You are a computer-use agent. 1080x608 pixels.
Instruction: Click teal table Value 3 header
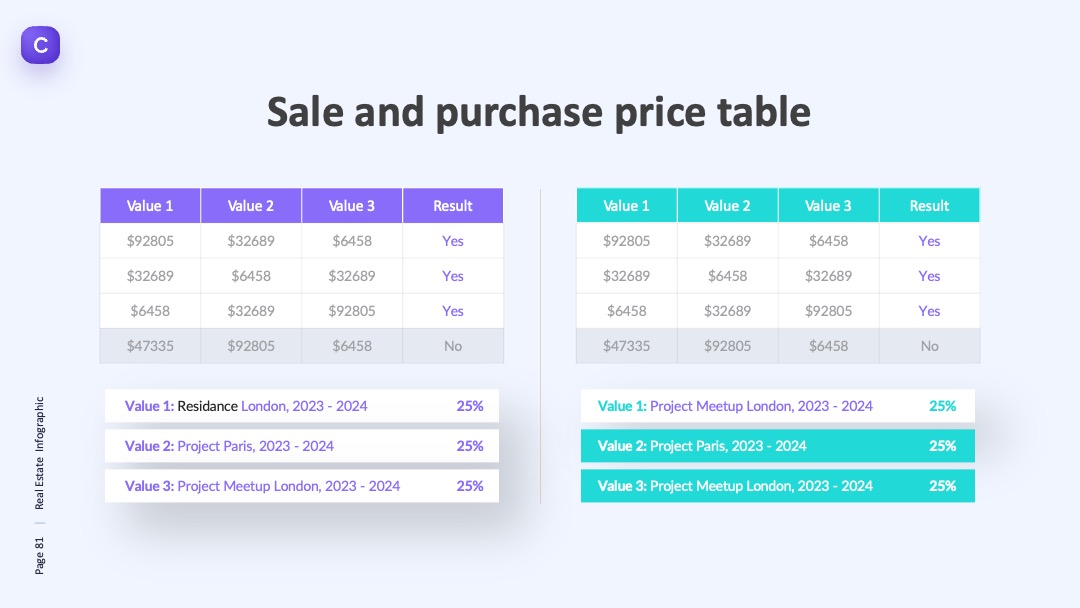tap(829, 206)
